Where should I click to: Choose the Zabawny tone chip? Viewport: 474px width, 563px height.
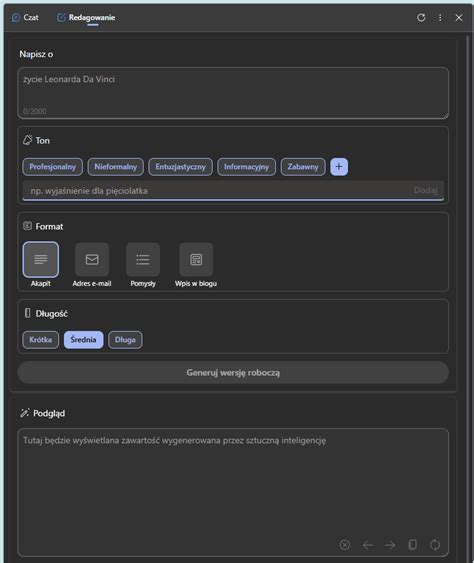pos(303,167)
